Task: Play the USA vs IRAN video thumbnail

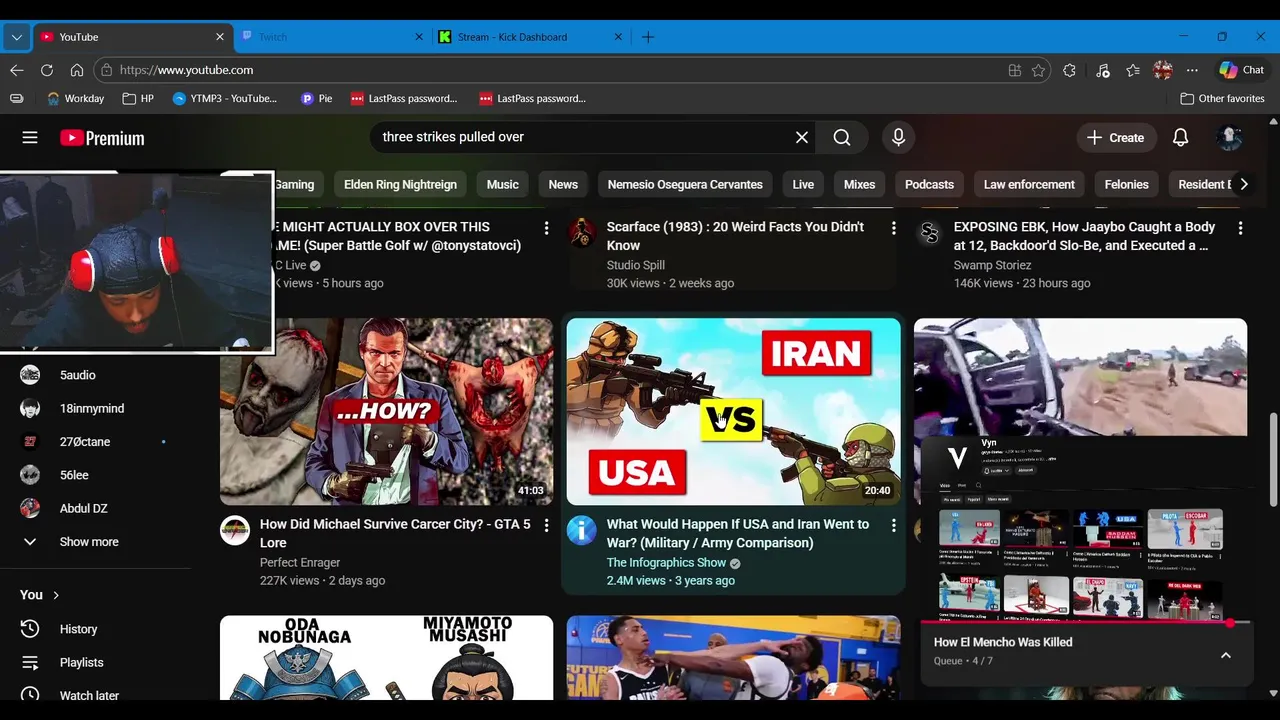Action: 733,411
